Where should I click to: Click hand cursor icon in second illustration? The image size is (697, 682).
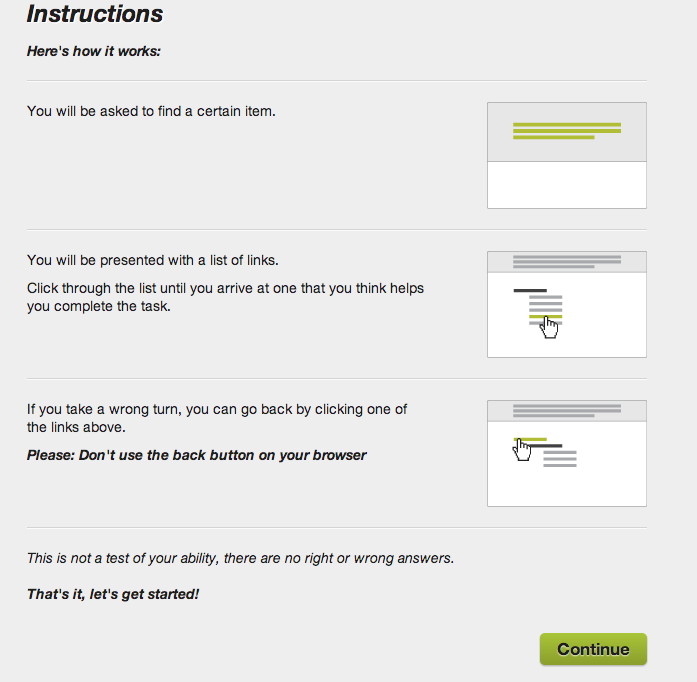click(x=549, y=327)
